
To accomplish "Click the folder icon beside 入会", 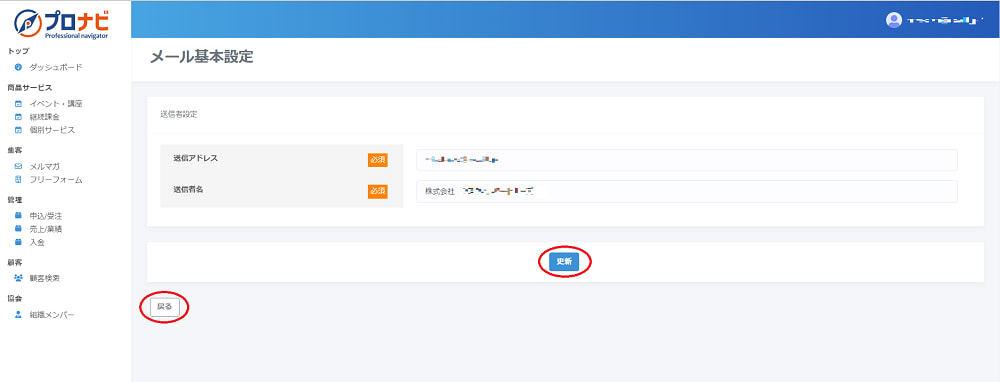I will click(18, 242).
